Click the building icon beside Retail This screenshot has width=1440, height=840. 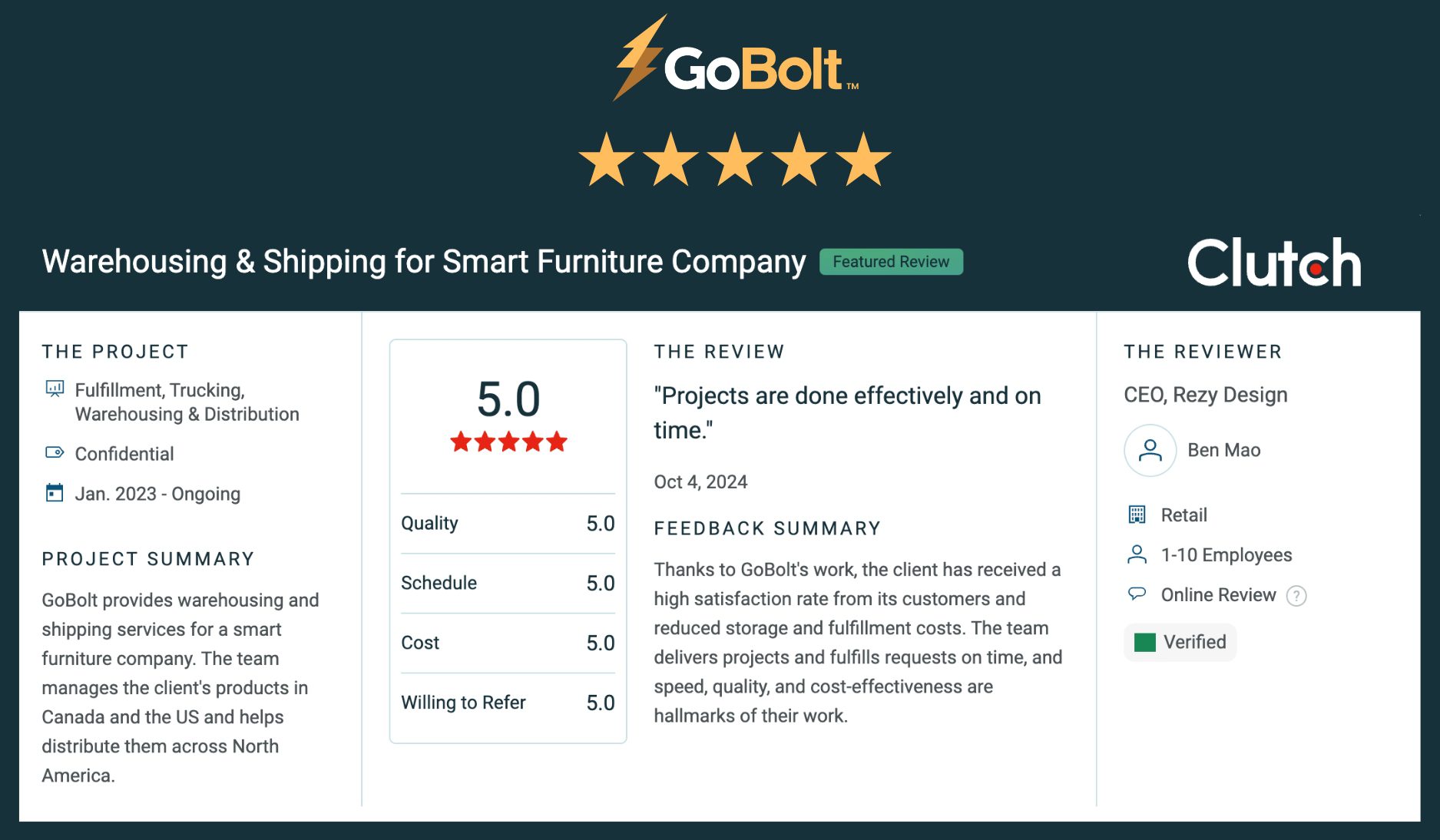click(1137, 514)
